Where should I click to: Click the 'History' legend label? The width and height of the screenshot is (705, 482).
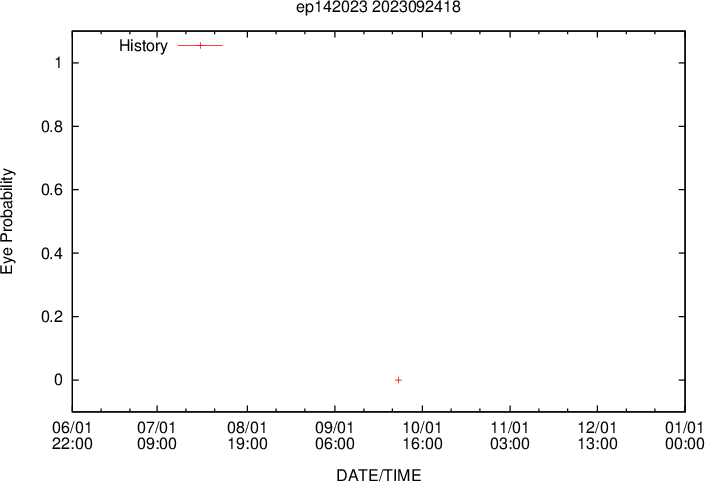143,46
